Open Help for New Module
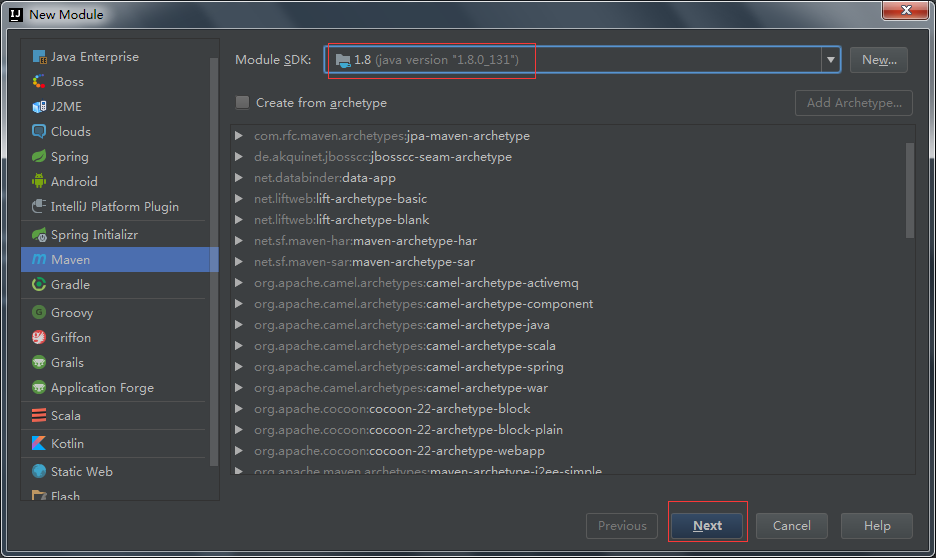 click(x=877, y=525)
